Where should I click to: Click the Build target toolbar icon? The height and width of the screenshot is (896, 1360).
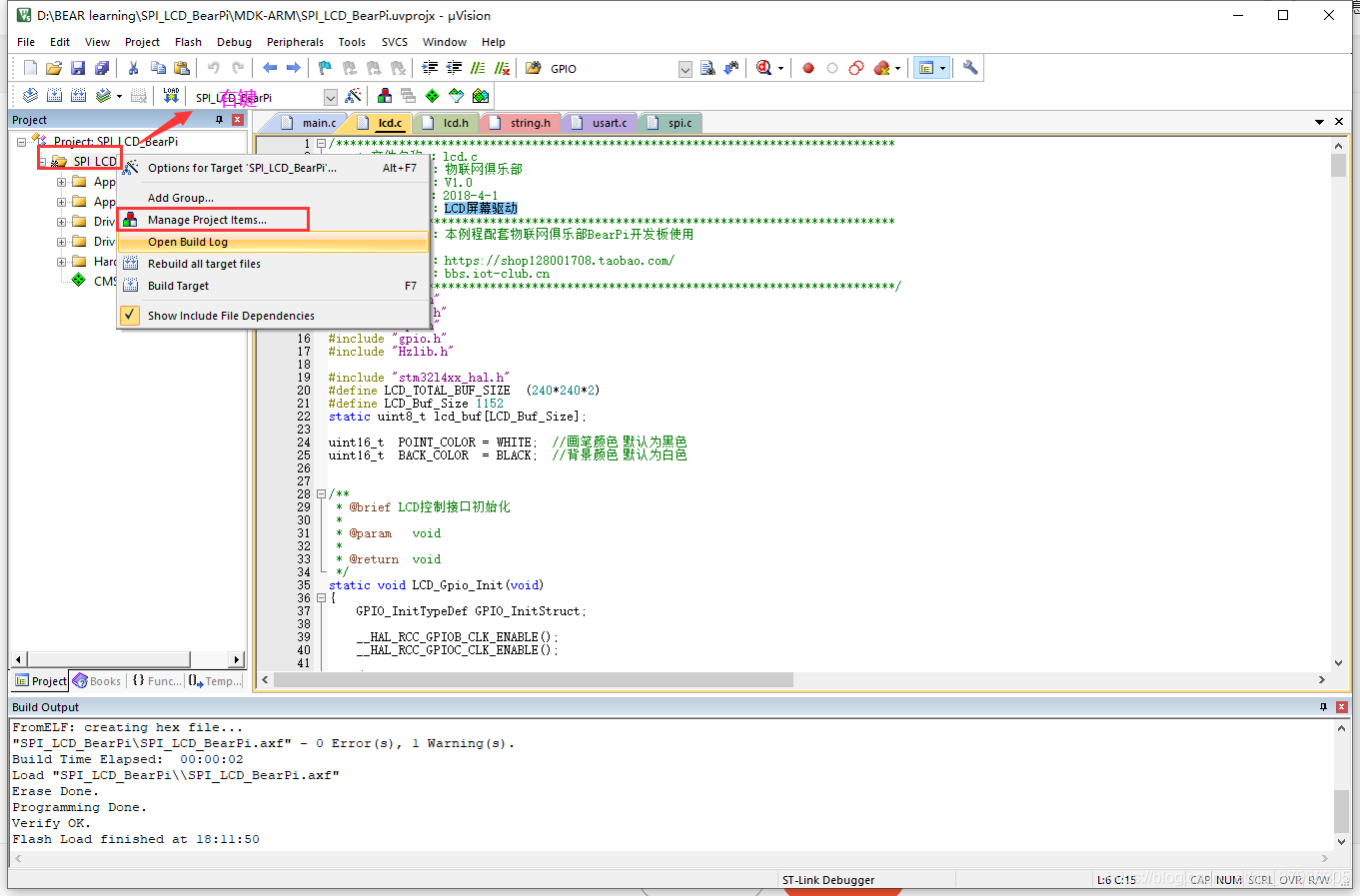coord(54,96)
